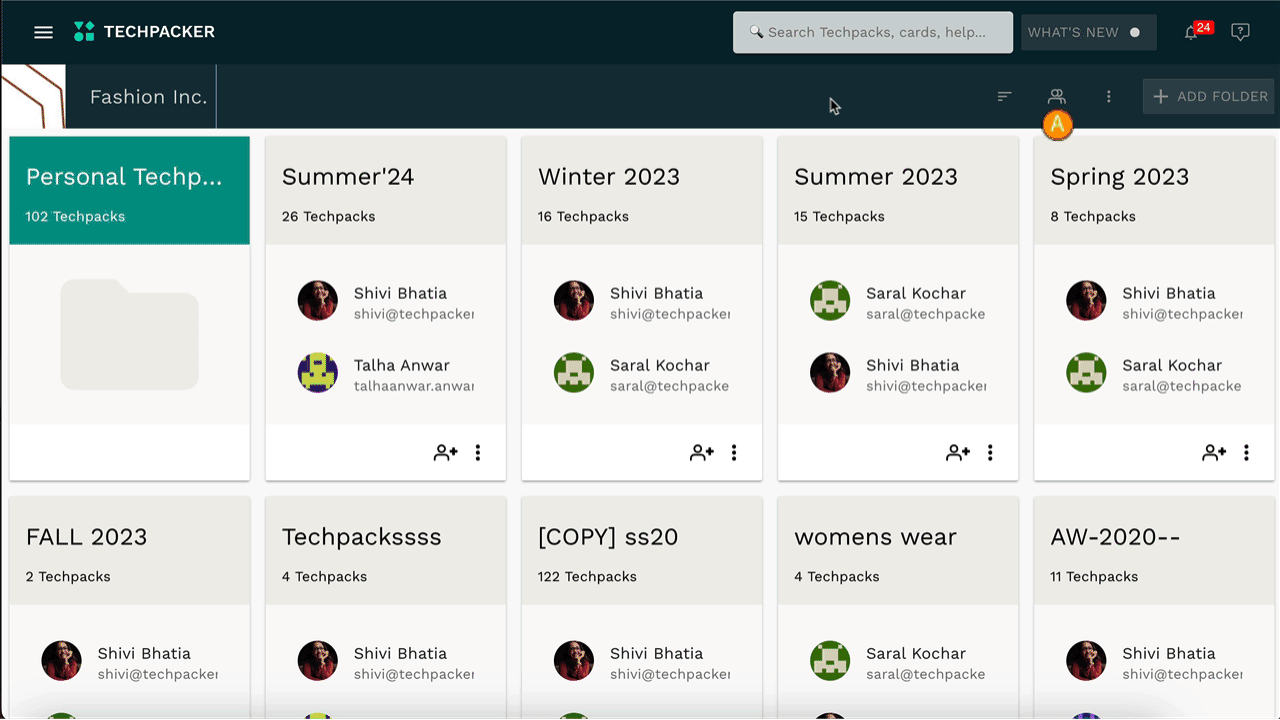Image resolution: width=1280 pixels, height=720 pixels.
Task: Click the empty folder icon in Personal Techpacks
Action: point(130,334)
